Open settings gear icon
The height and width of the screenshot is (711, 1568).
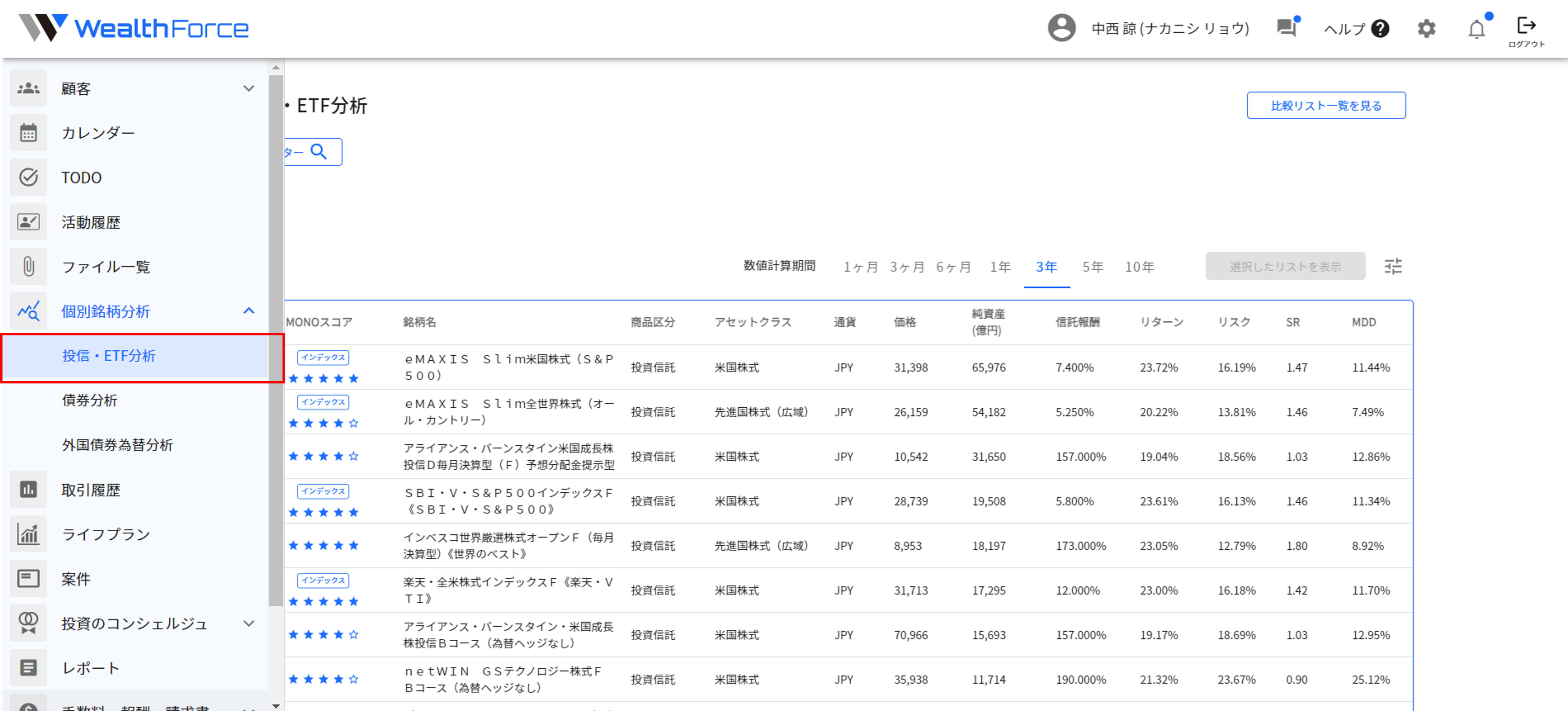click(x=1426, y=28)
